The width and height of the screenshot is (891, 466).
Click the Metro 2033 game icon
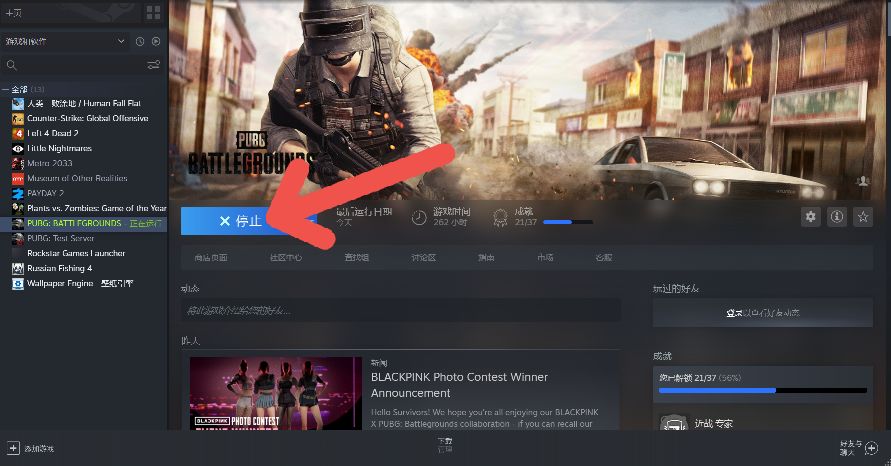click(18, 164)
